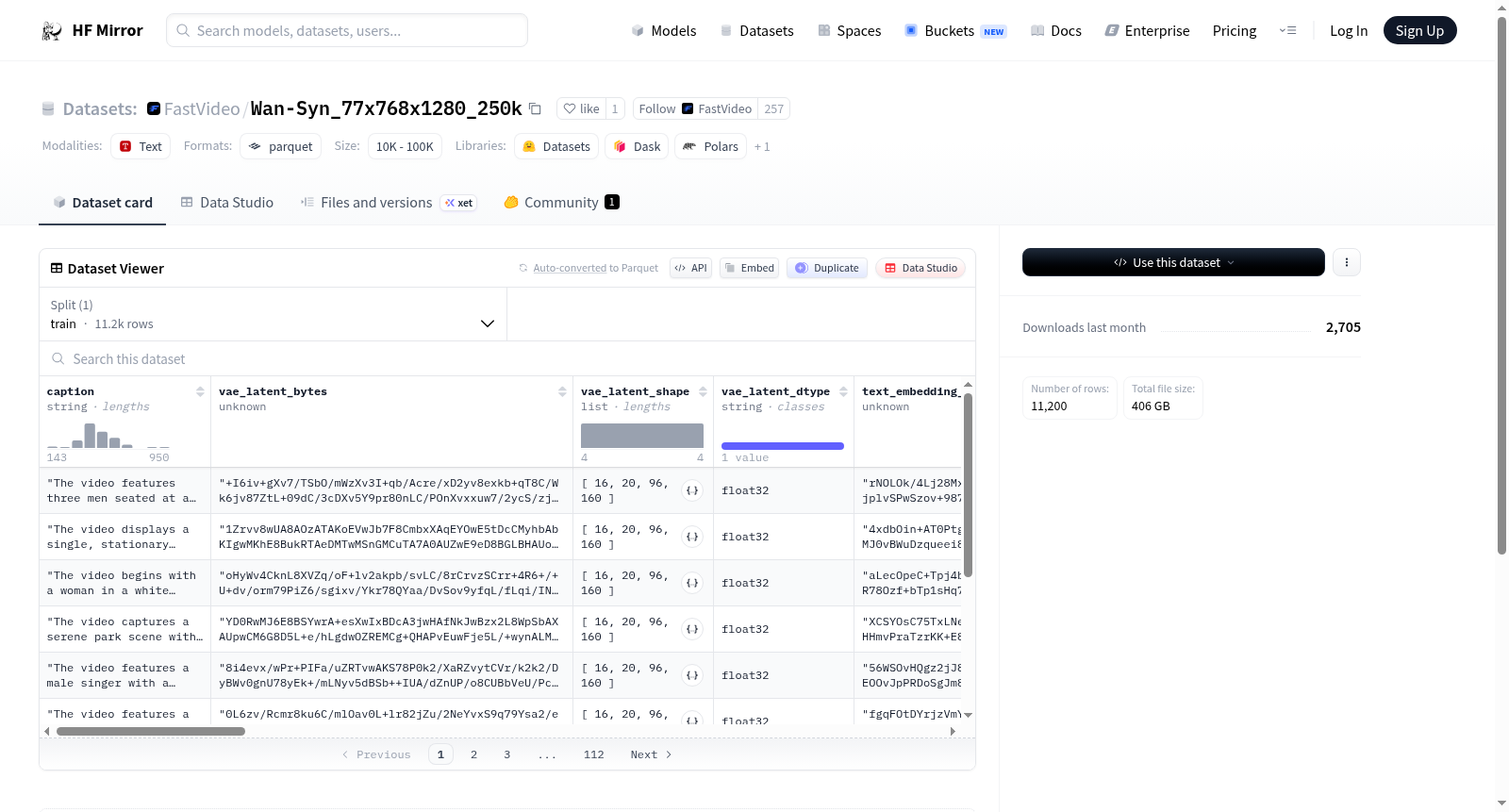Go to Models in the top navigation
This screenshot has height=812, width=1509.
664,31
